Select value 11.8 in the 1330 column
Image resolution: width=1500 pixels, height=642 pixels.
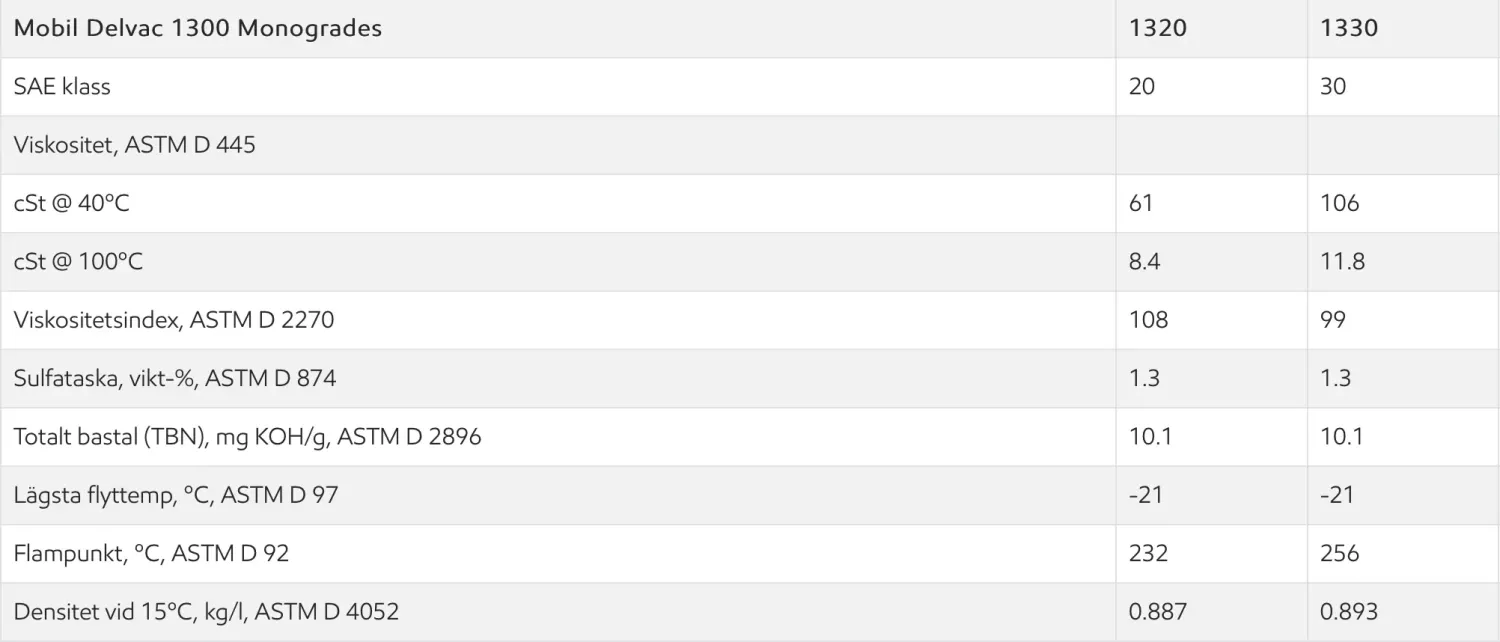tap(1343, 261)
